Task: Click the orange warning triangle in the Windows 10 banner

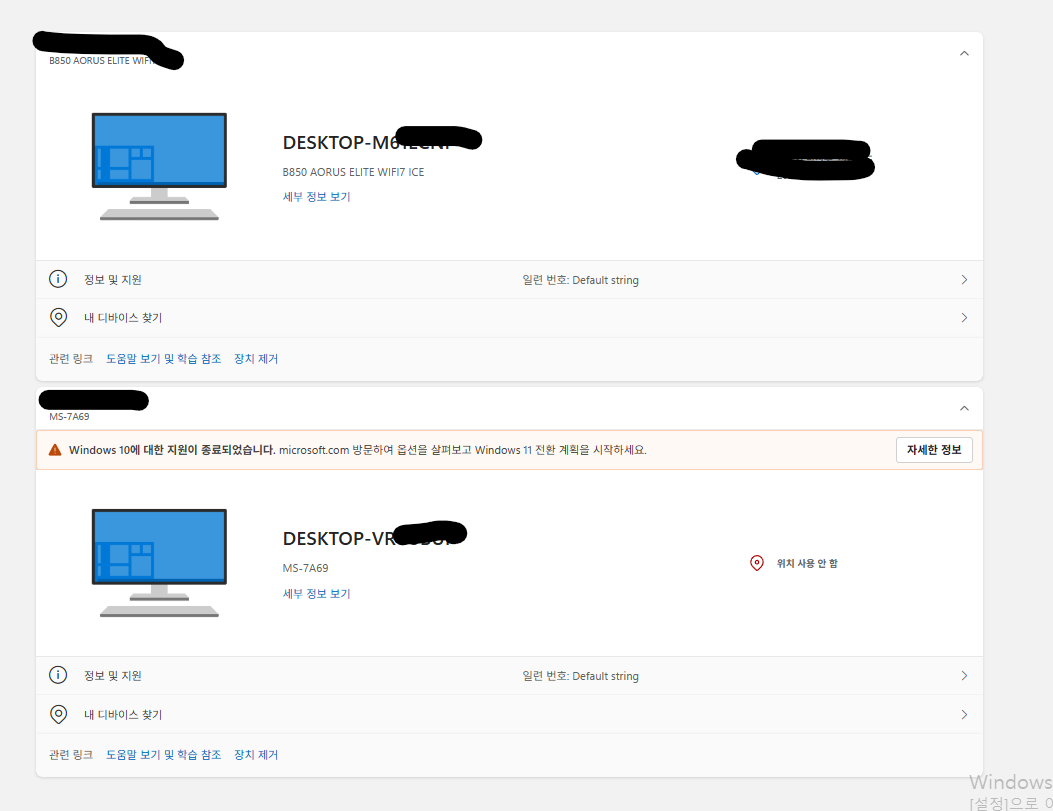Action: click(55, 450)
